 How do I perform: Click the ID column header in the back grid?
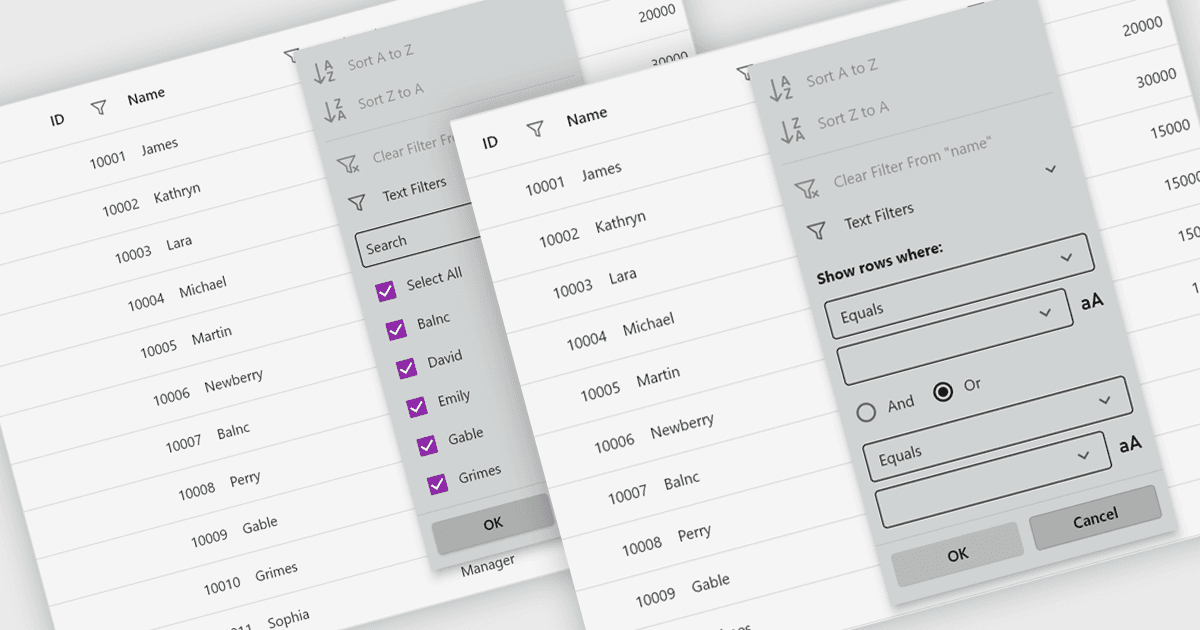tap(57, 120)
